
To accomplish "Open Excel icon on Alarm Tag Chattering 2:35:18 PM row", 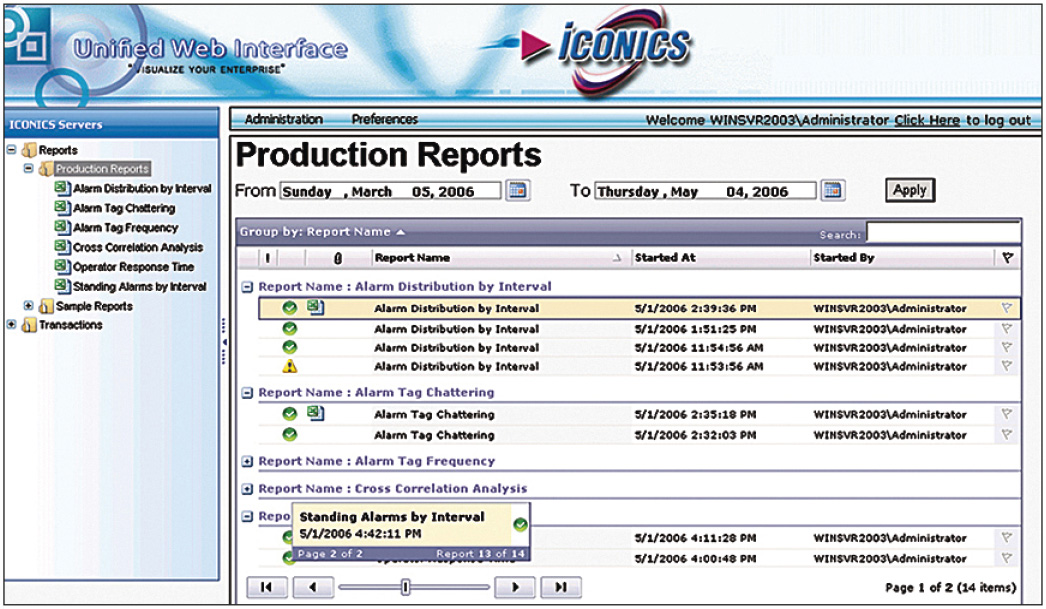I will click(x=316, y=413).
